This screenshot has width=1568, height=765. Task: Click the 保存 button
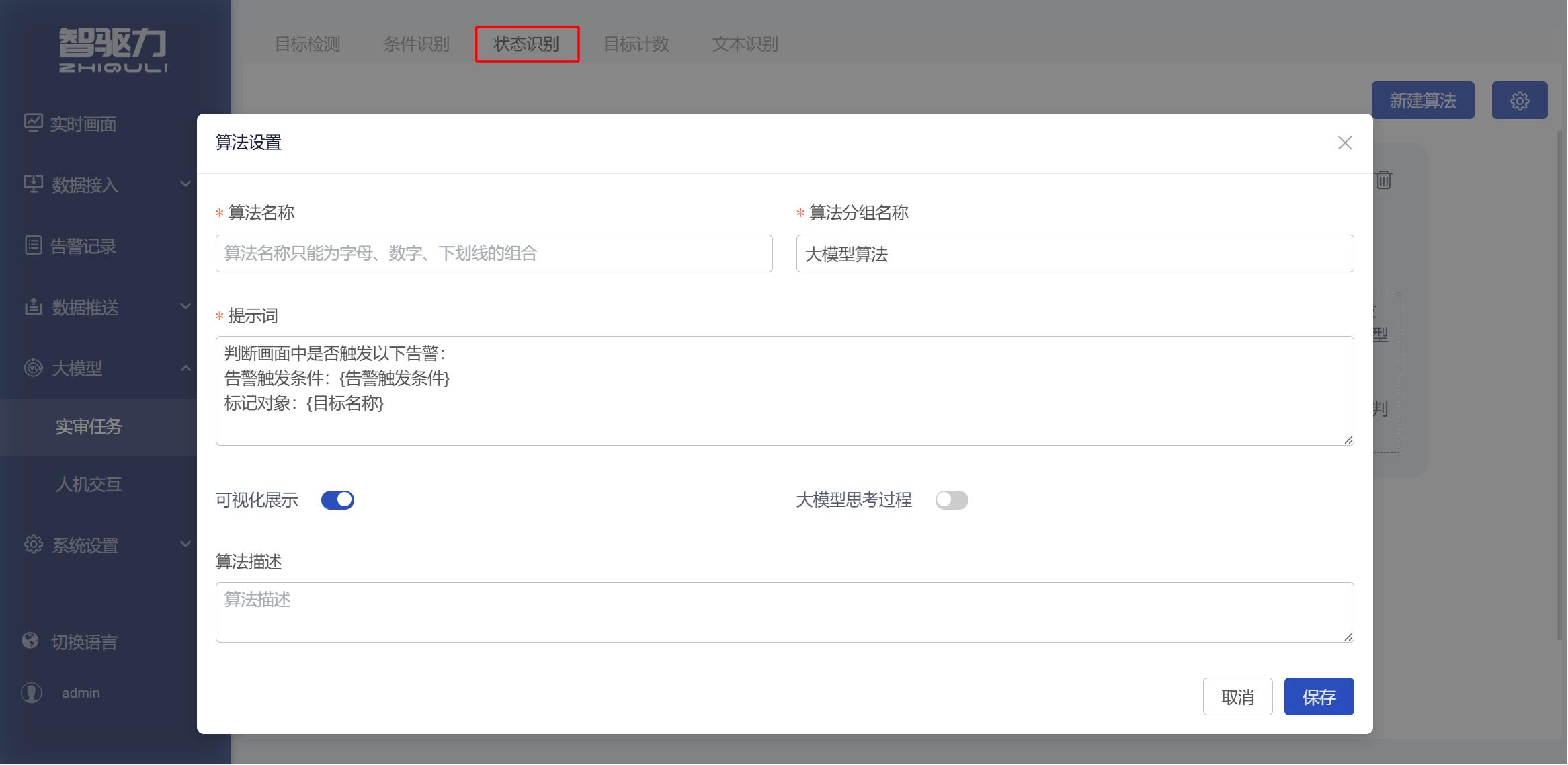[x=1319, y=696]
